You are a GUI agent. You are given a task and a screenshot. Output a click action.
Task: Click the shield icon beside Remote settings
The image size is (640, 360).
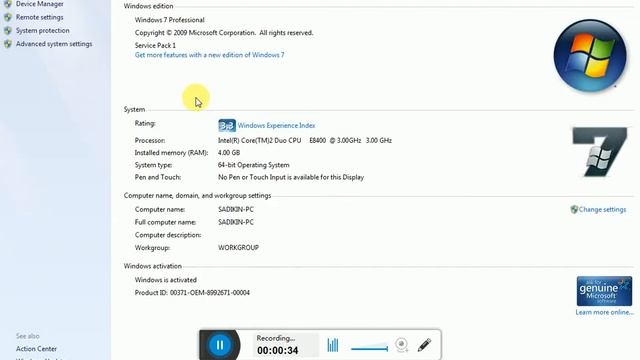pyautogui.click(x=8, y=17)
